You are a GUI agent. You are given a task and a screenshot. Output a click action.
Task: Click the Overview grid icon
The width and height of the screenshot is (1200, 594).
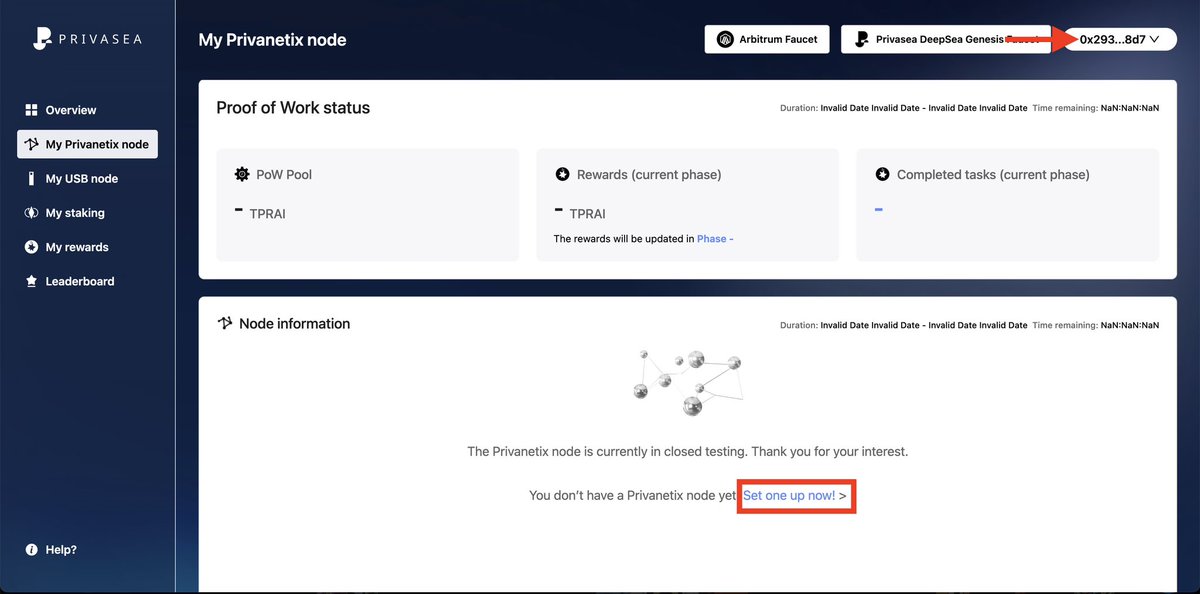(31, 110)
